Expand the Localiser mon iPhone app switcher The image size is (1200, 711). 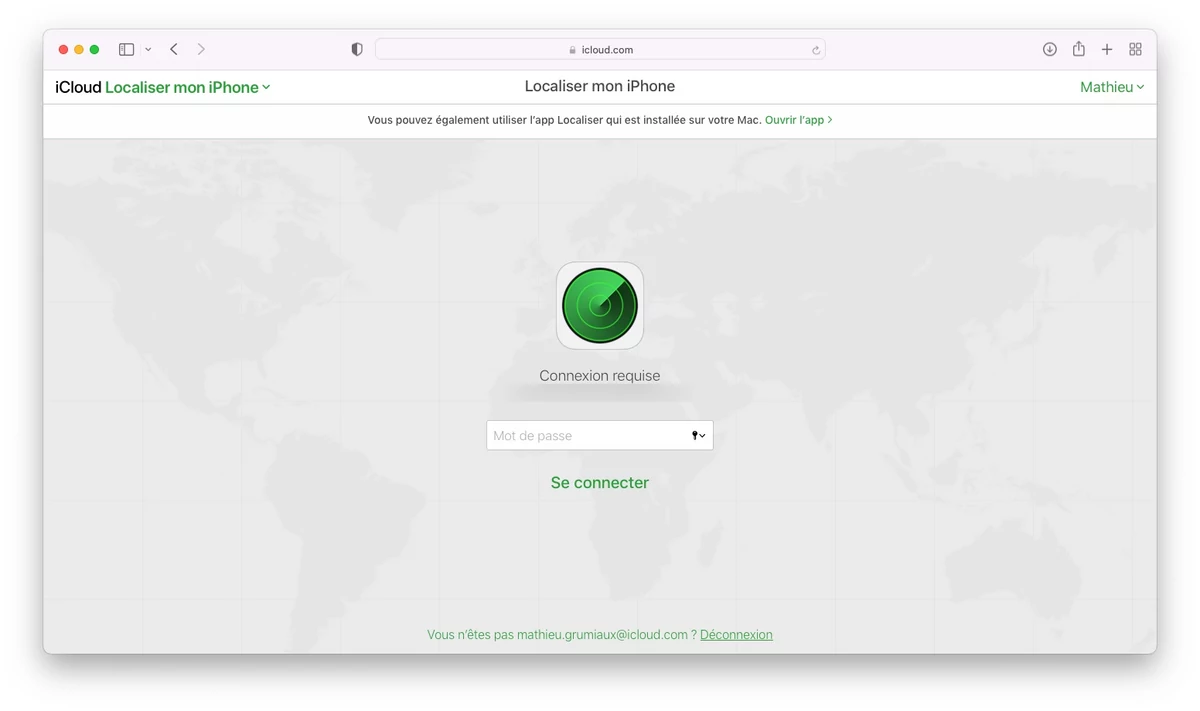tap(188, 87)
